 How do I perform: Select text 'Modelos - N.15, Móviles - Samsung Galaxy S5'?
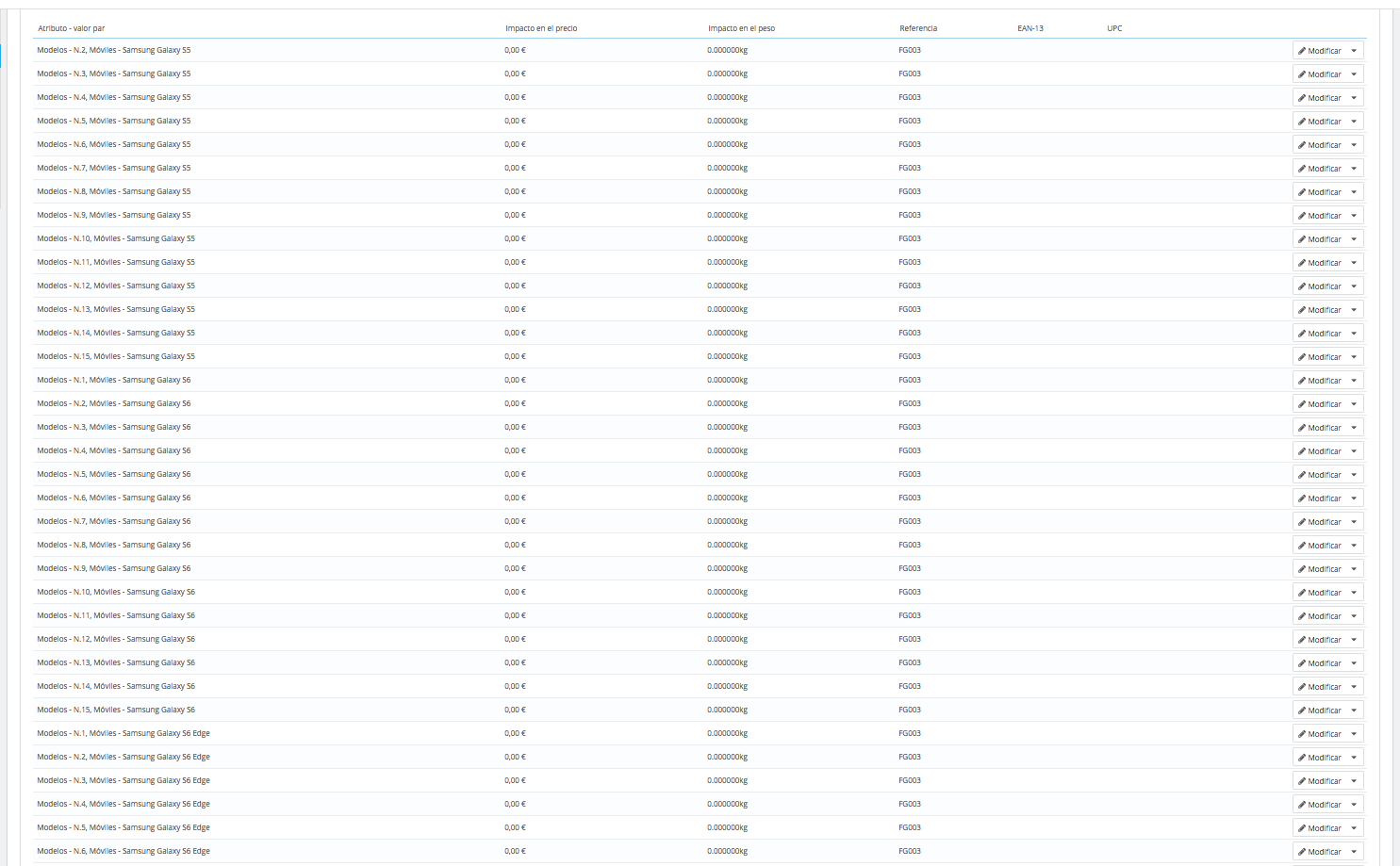(116, 356)
